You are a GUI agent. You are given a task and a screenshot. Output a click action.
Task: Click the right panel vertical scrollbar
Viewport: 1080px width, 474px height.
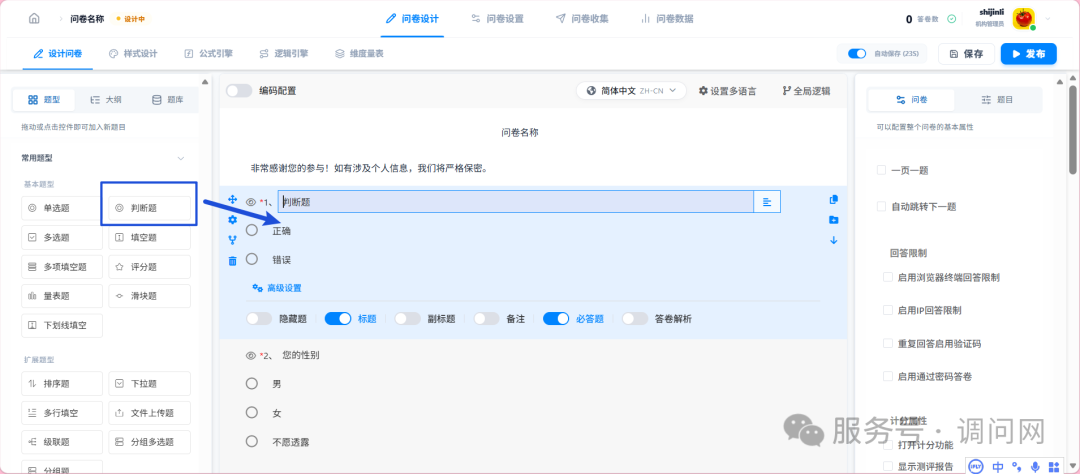1073,130
